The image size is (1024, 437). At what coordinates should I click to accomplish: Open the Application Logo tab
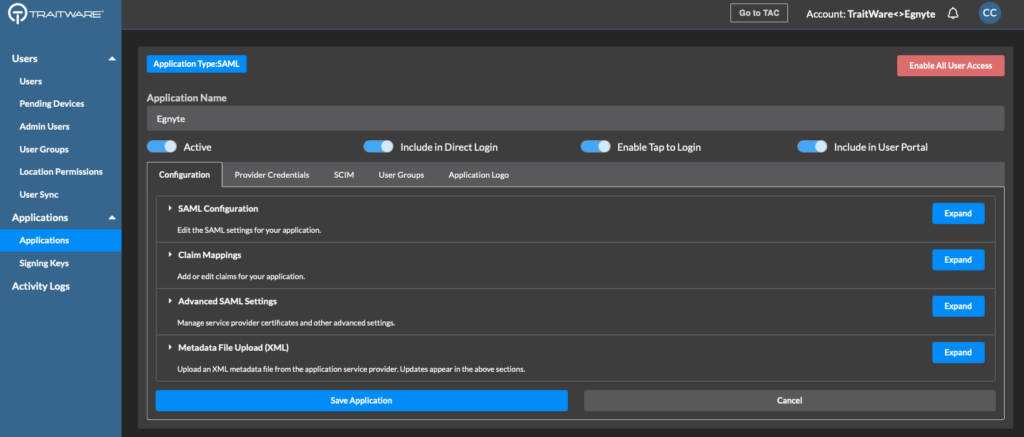478,175
